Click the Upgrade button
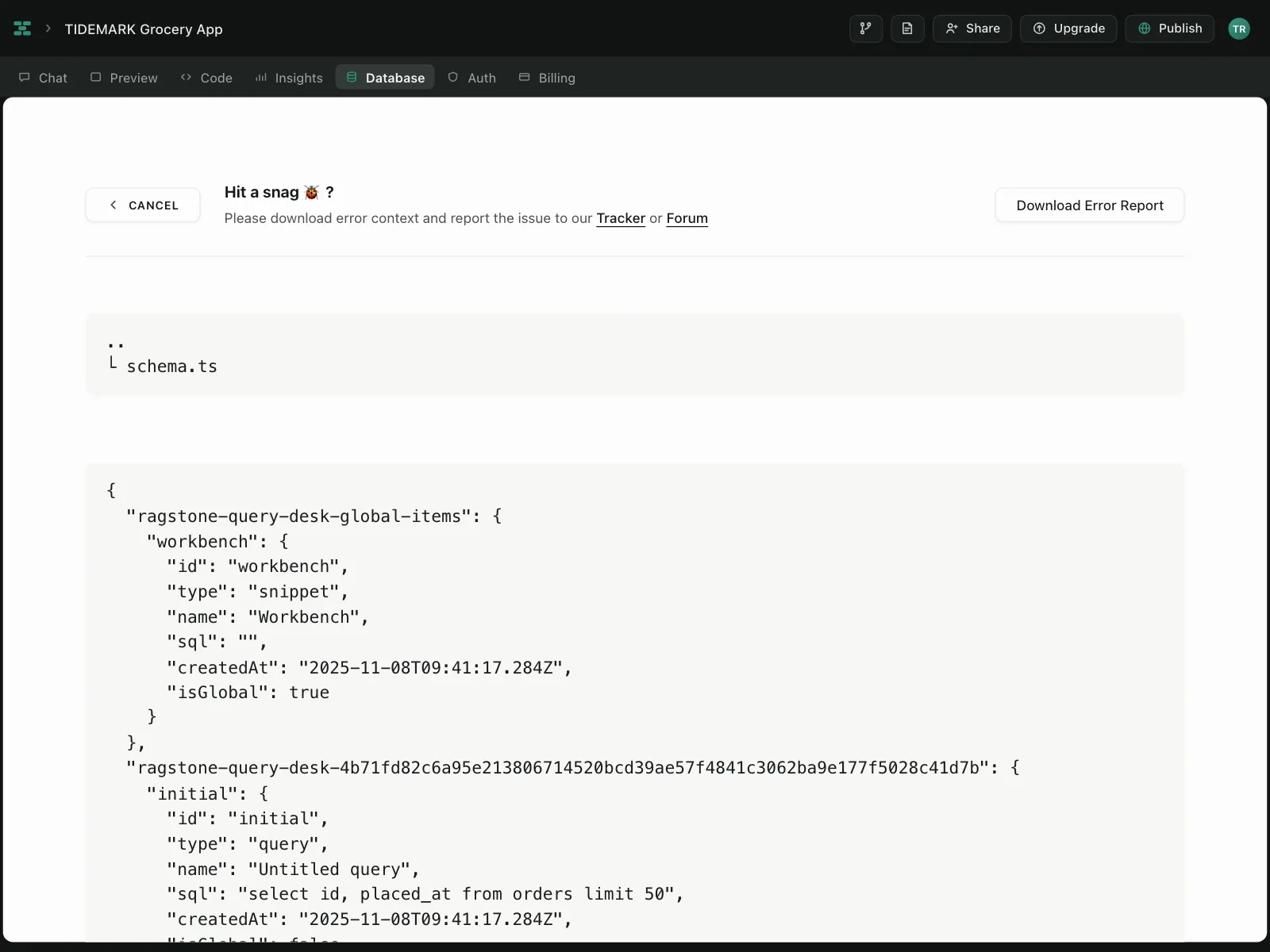This screenshot has width=1270, height=952. [1068, 29]
